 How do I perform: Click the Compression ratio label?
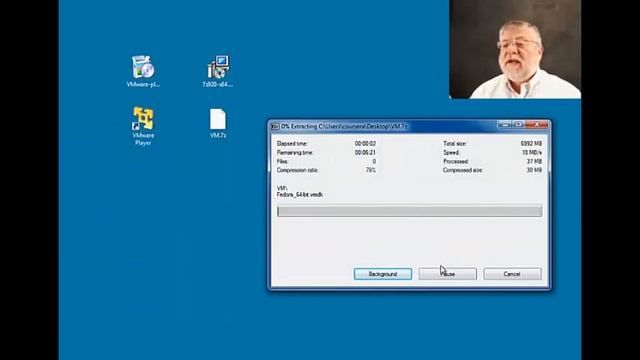coord(297,170)
